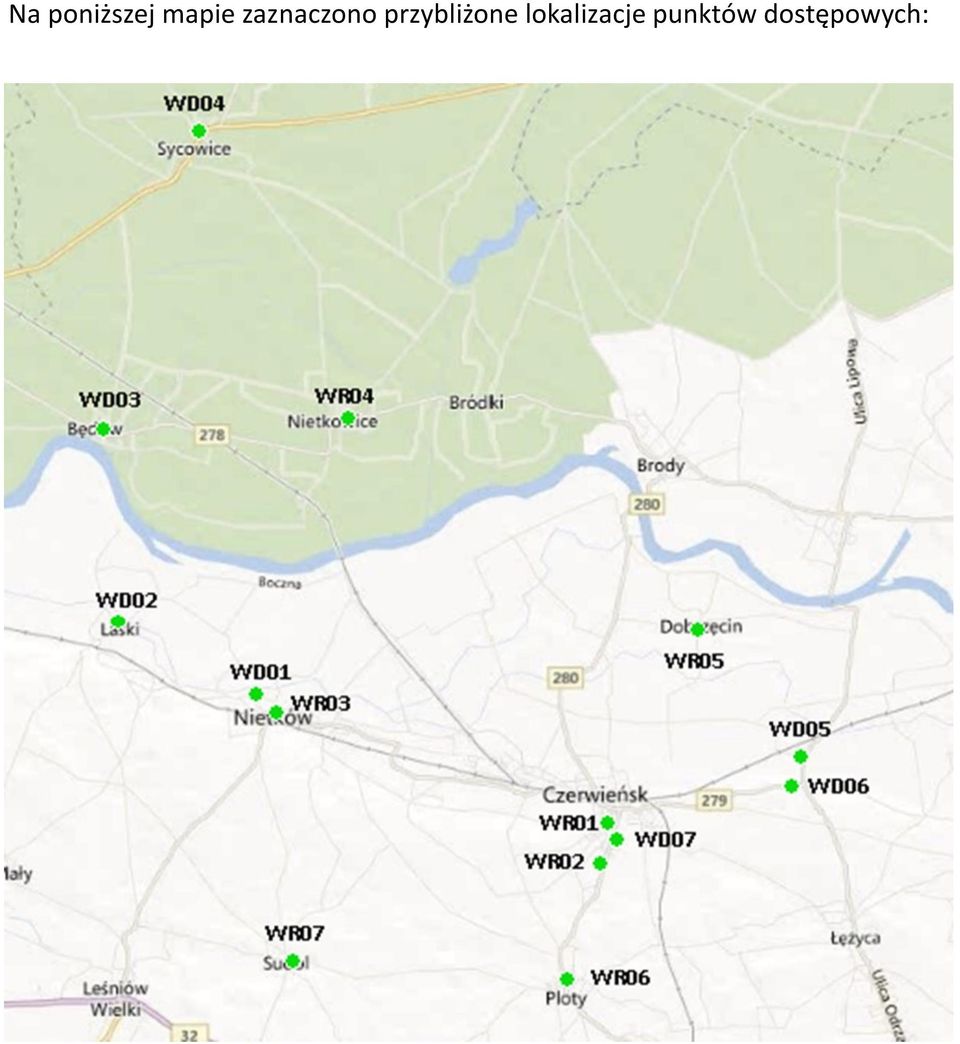Select the WR01 dot in Czerwieńsk

(607, 823)
